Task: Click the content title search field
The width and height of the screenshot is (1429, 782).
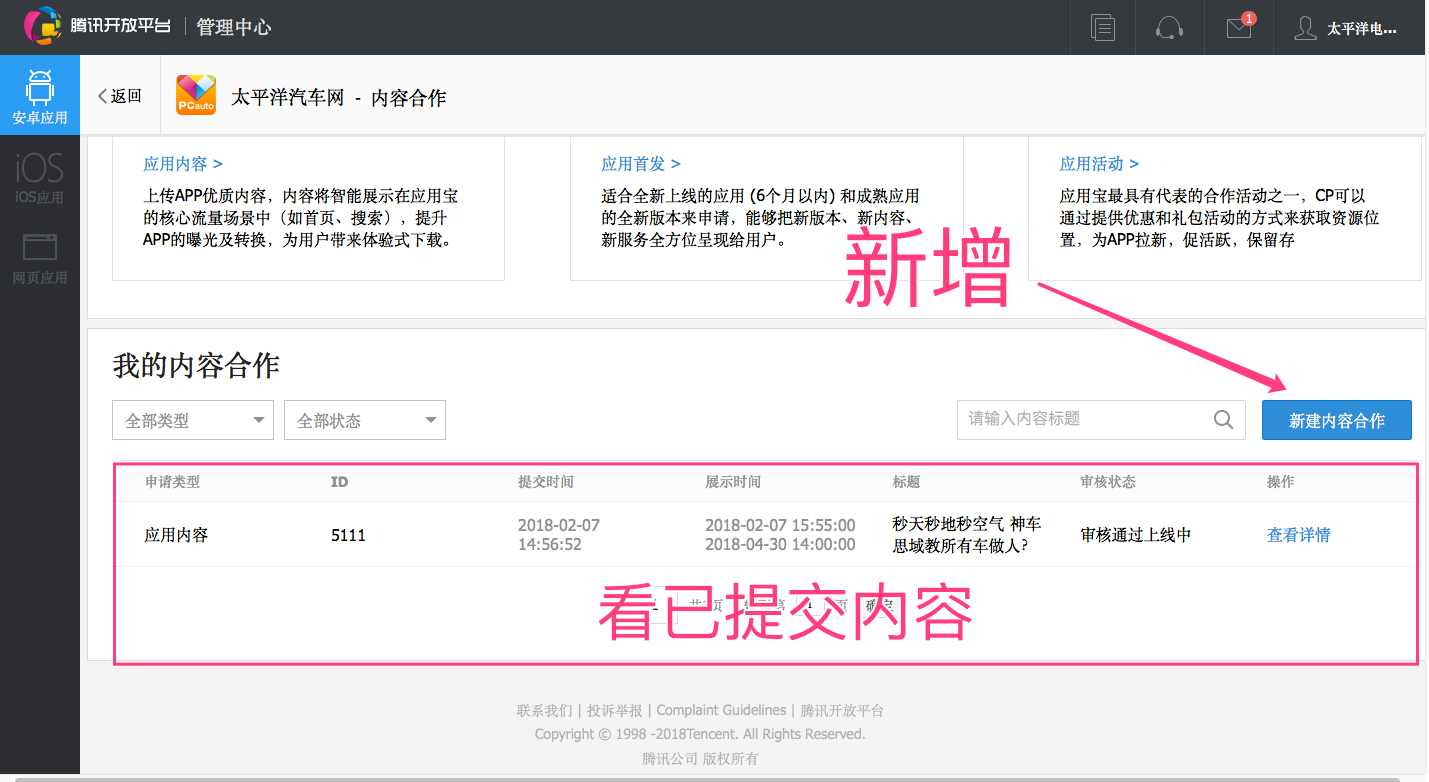Action: pyautogui.click(x=1085, y=420)
